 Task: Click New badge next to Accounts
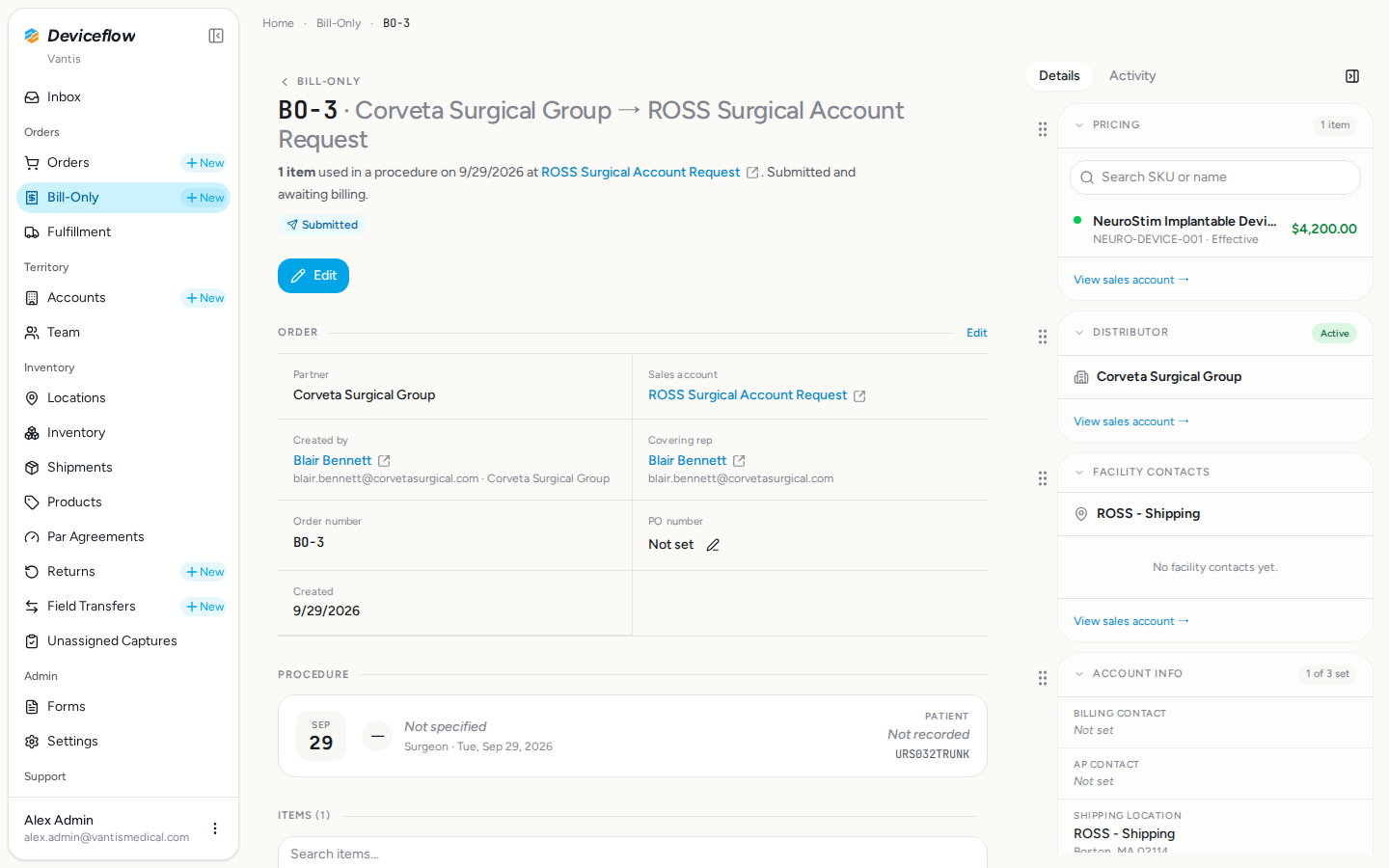[x=204, y=298]
